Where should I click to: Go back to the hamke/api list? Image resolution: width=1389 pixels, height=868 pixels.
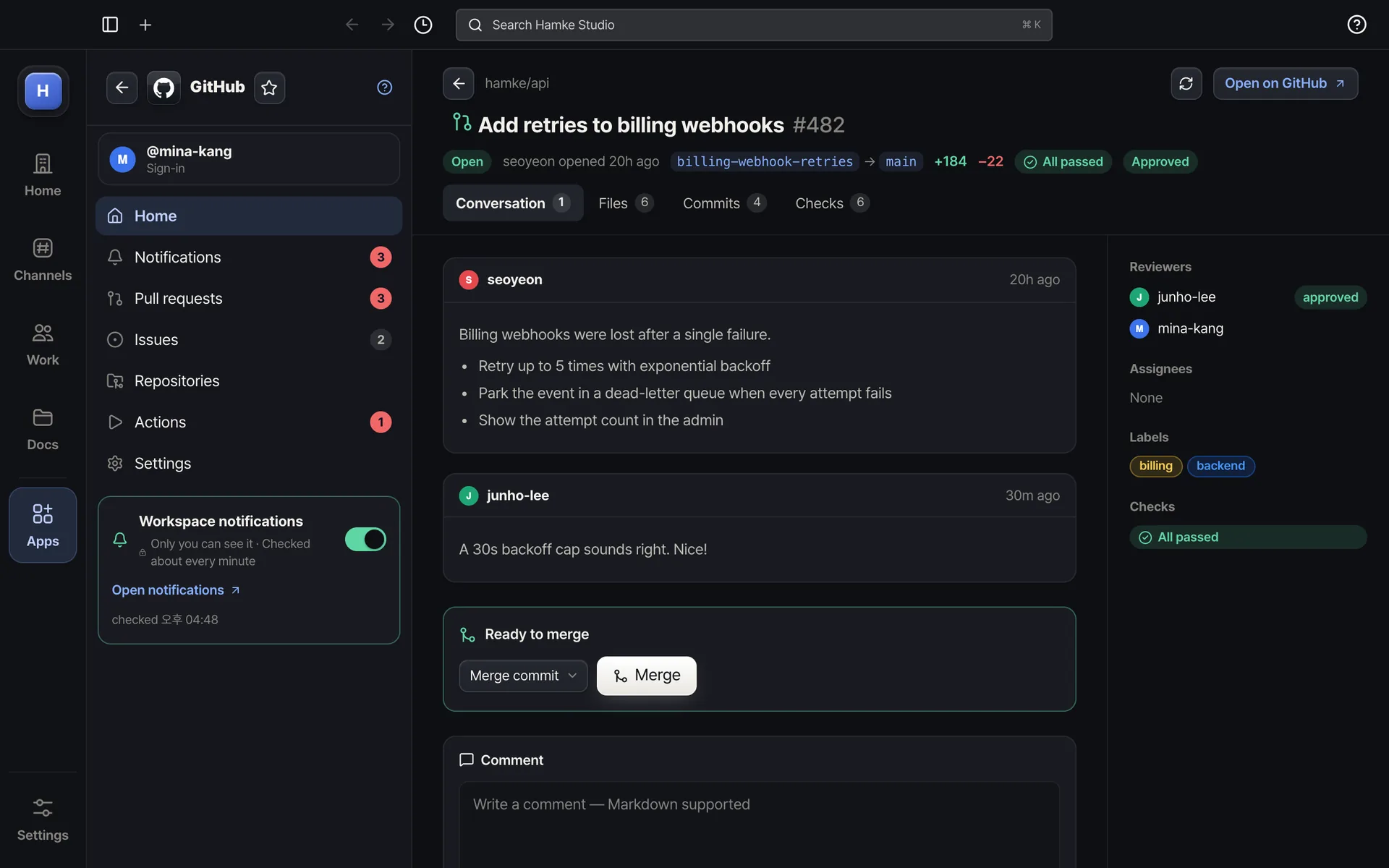point(459,83)
